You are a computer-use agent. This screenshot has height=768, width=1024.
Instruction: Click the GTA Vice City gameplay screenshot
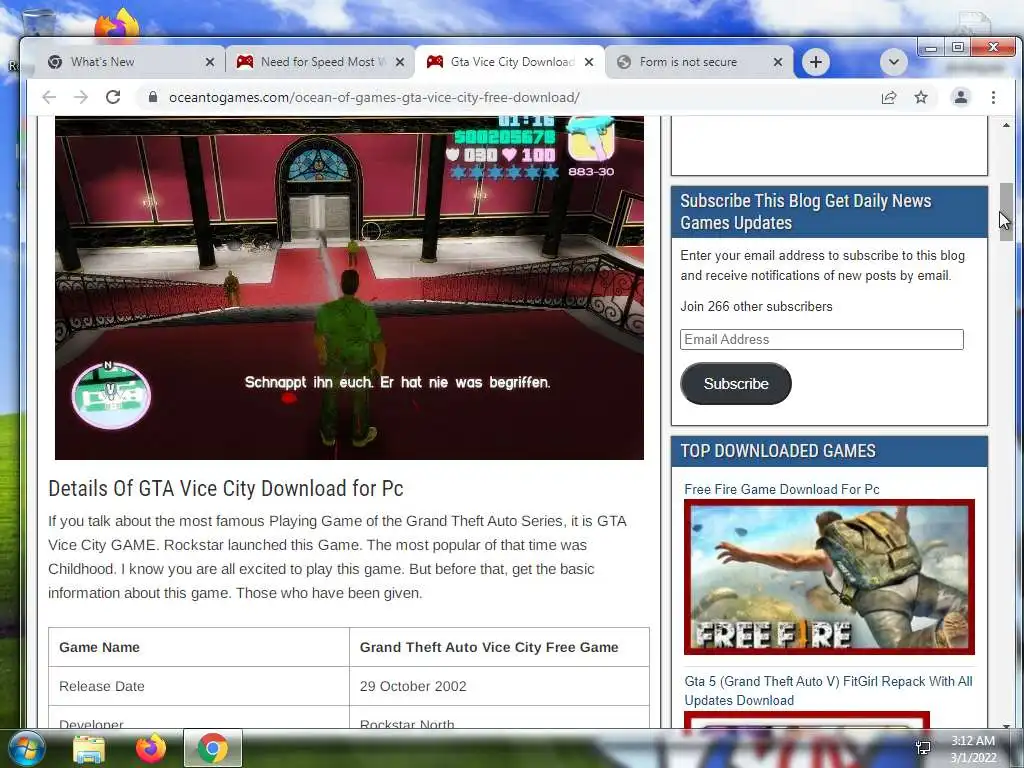(349, 288)
